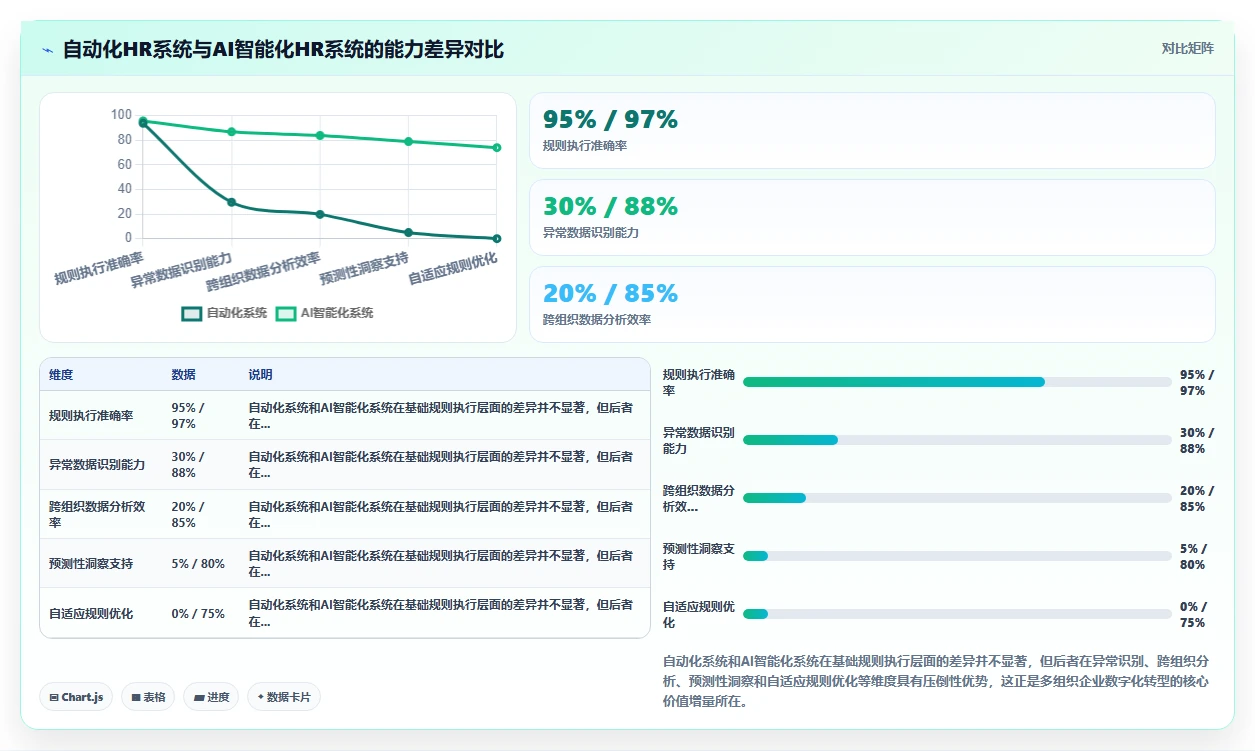Click the 跨组织数据分析 progress bar
Screen dimensions: 1255x751
click(957, 498)
